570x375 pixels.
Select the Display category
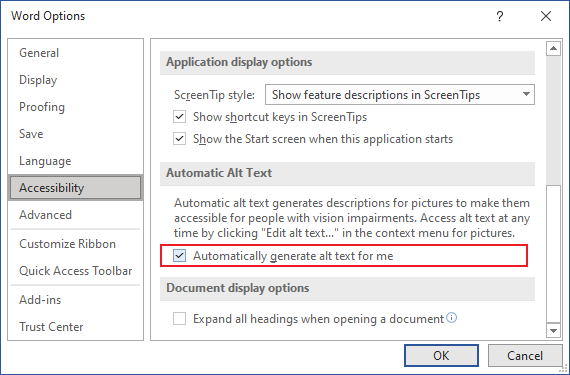38,80
